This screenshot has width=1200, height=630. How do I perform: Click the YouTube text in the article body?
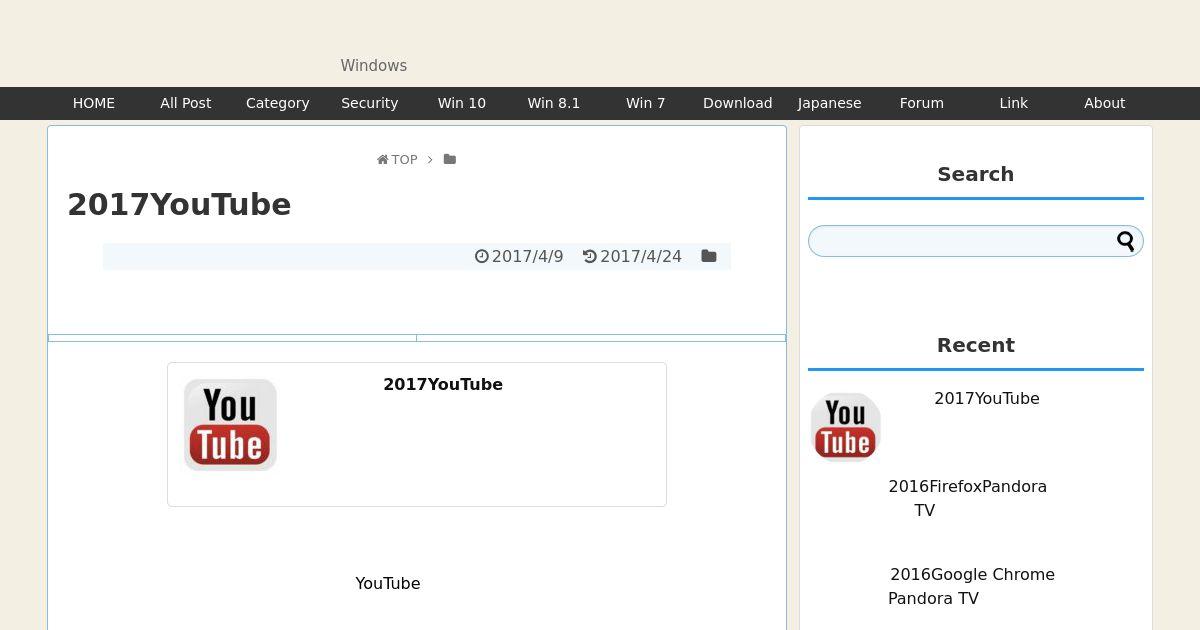(388, 583)
